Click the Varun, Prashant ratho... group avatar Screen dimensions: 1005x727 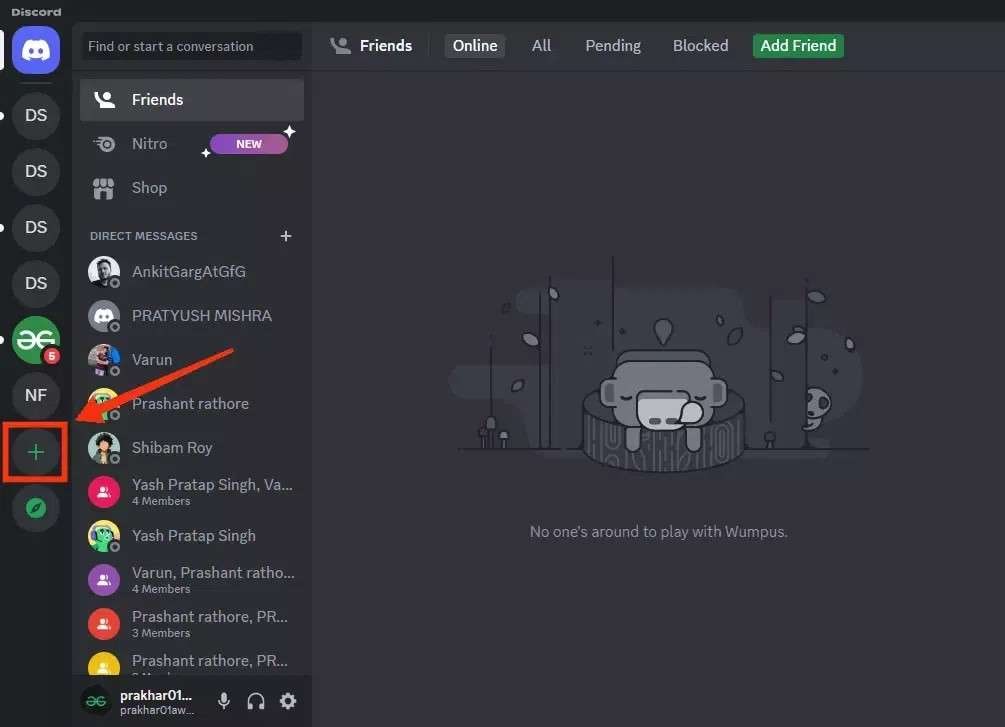[104, 580]
